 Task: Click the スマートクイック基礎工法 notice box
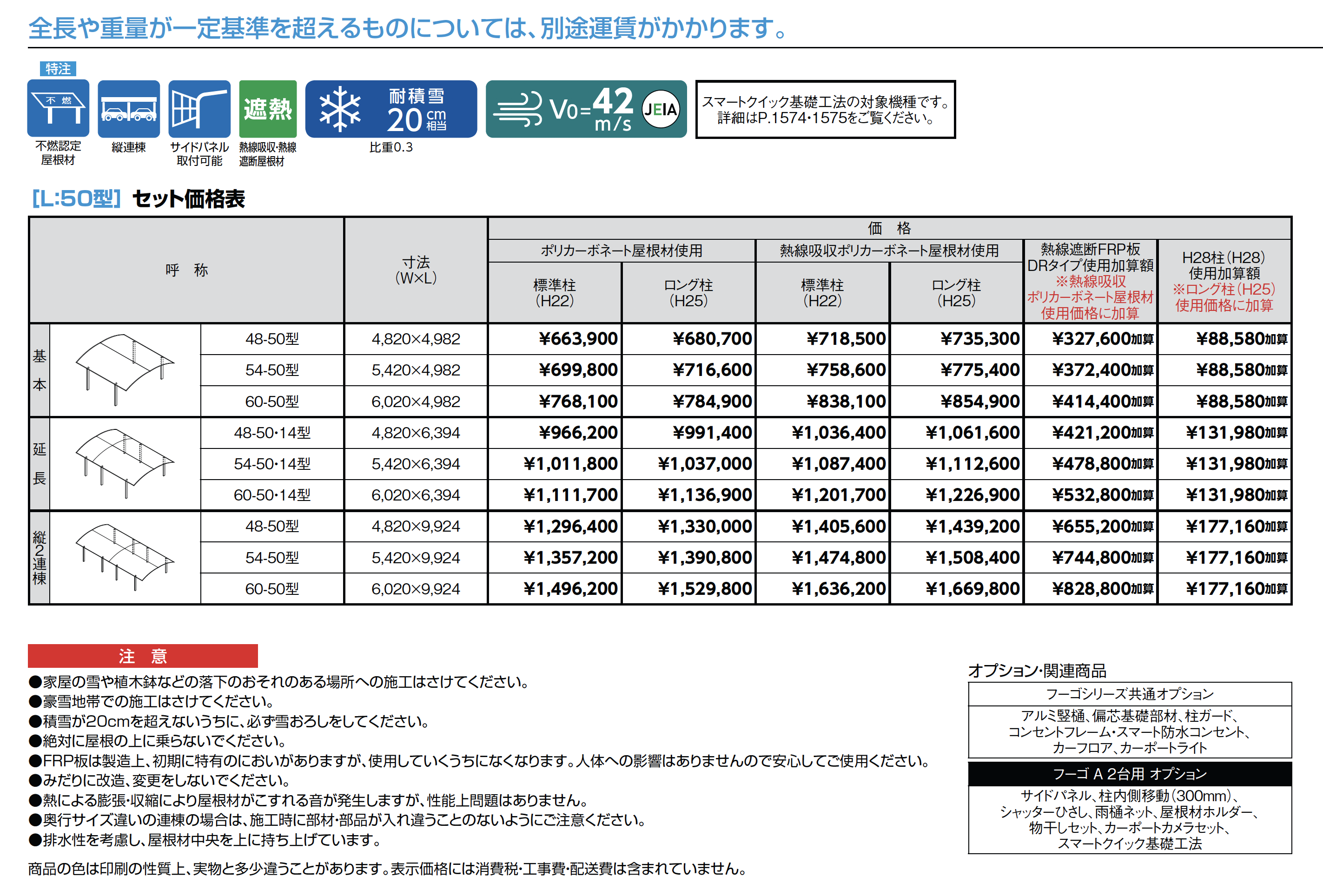[x=825, y=109]
